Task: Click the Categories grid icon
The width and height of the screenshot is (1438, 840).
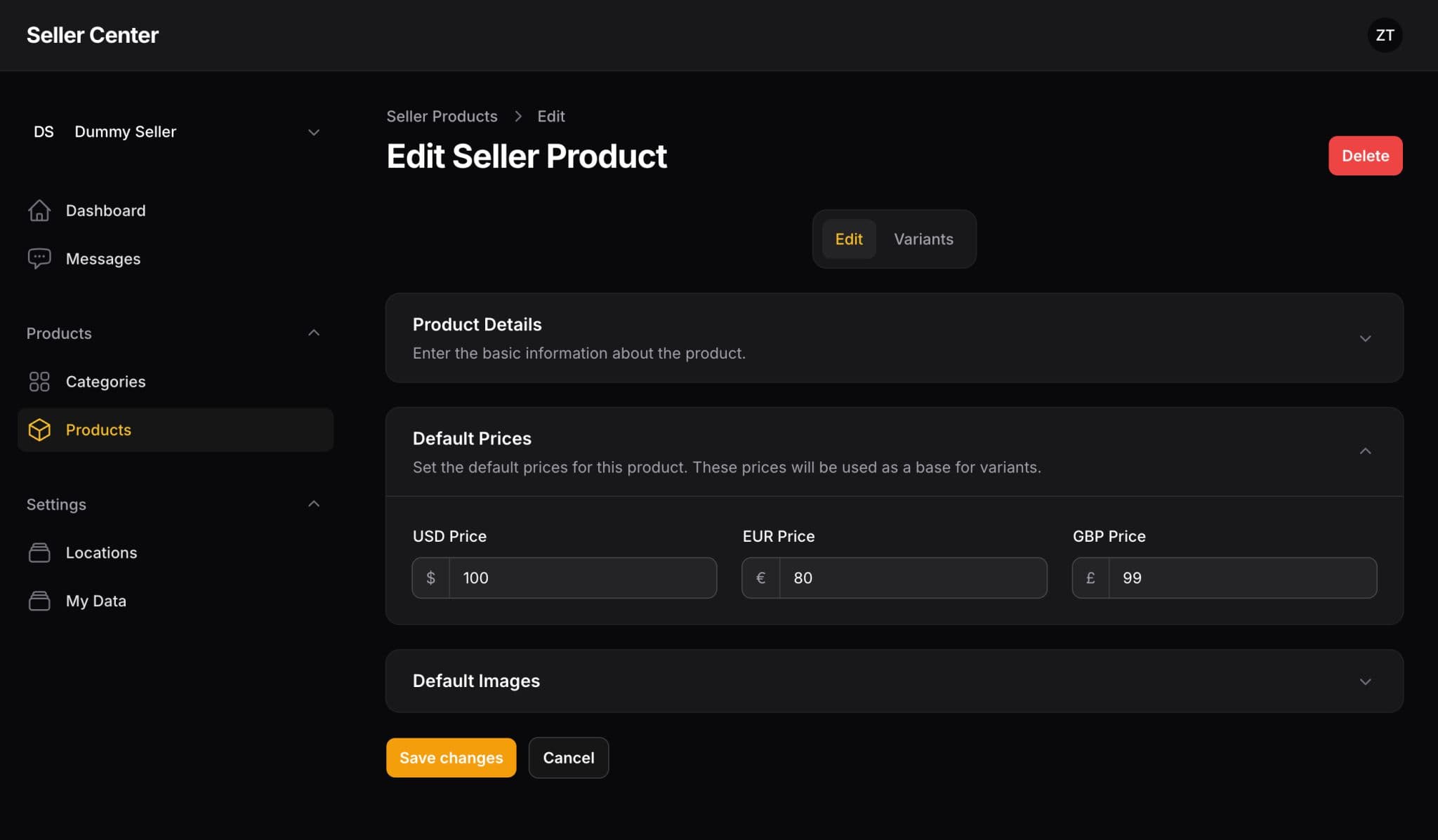Action: pos(39,381)
